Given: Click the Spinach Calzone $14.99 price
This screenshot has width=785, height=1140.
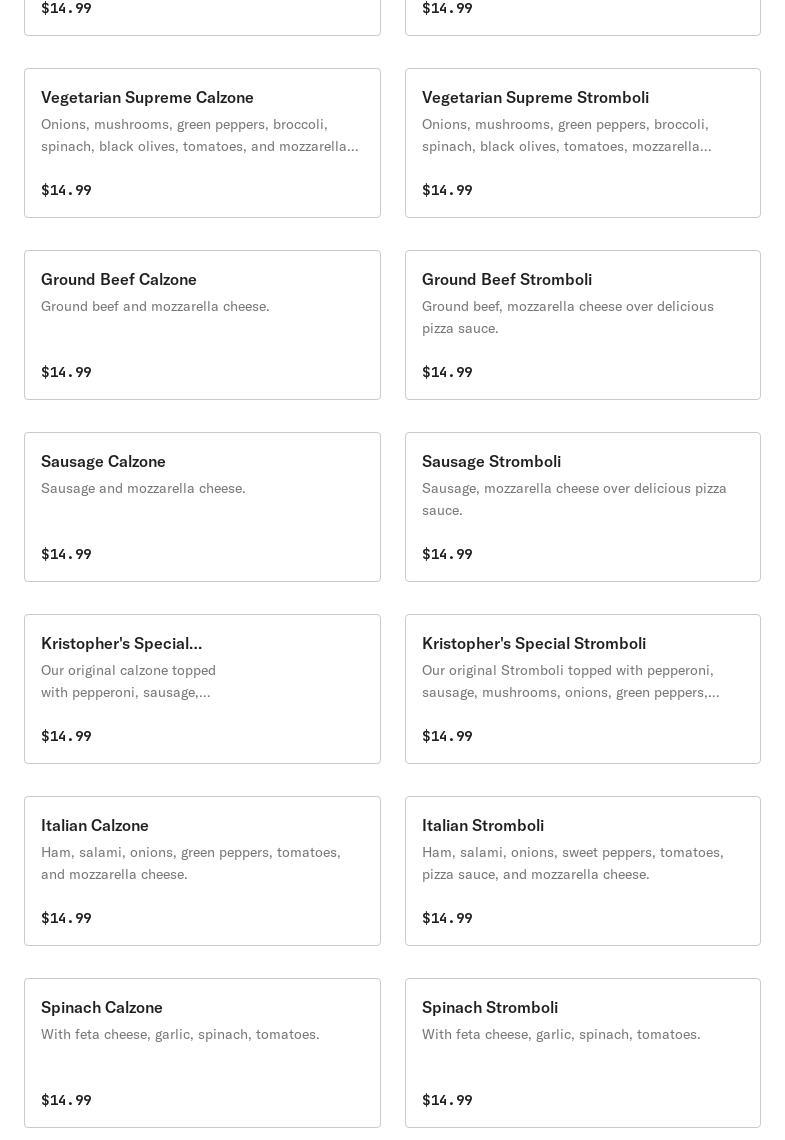Looking at the screenshot, I should (x=66, y=1099).
